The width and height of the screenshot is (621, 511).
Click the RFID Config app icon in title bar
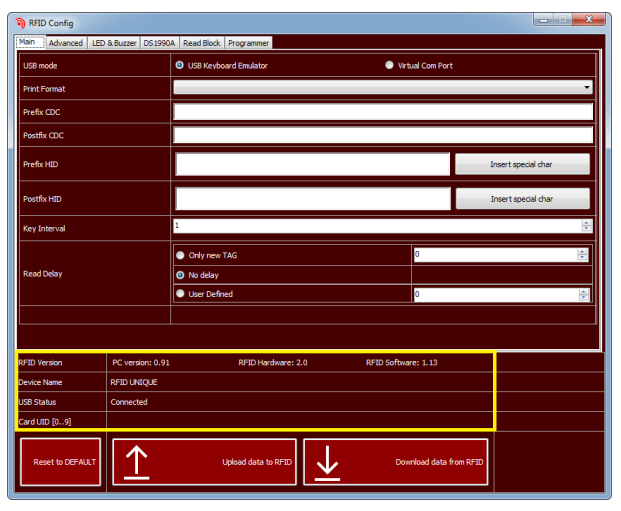pos(20,23)
